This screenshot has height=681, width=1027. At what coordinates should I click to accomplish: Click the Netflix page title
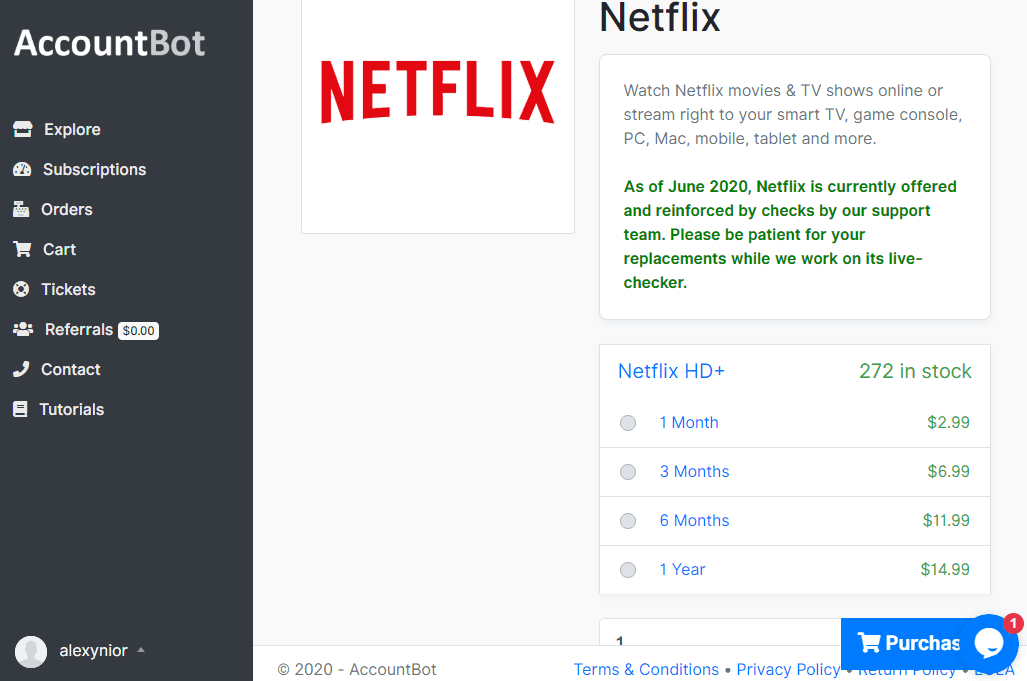660,17
